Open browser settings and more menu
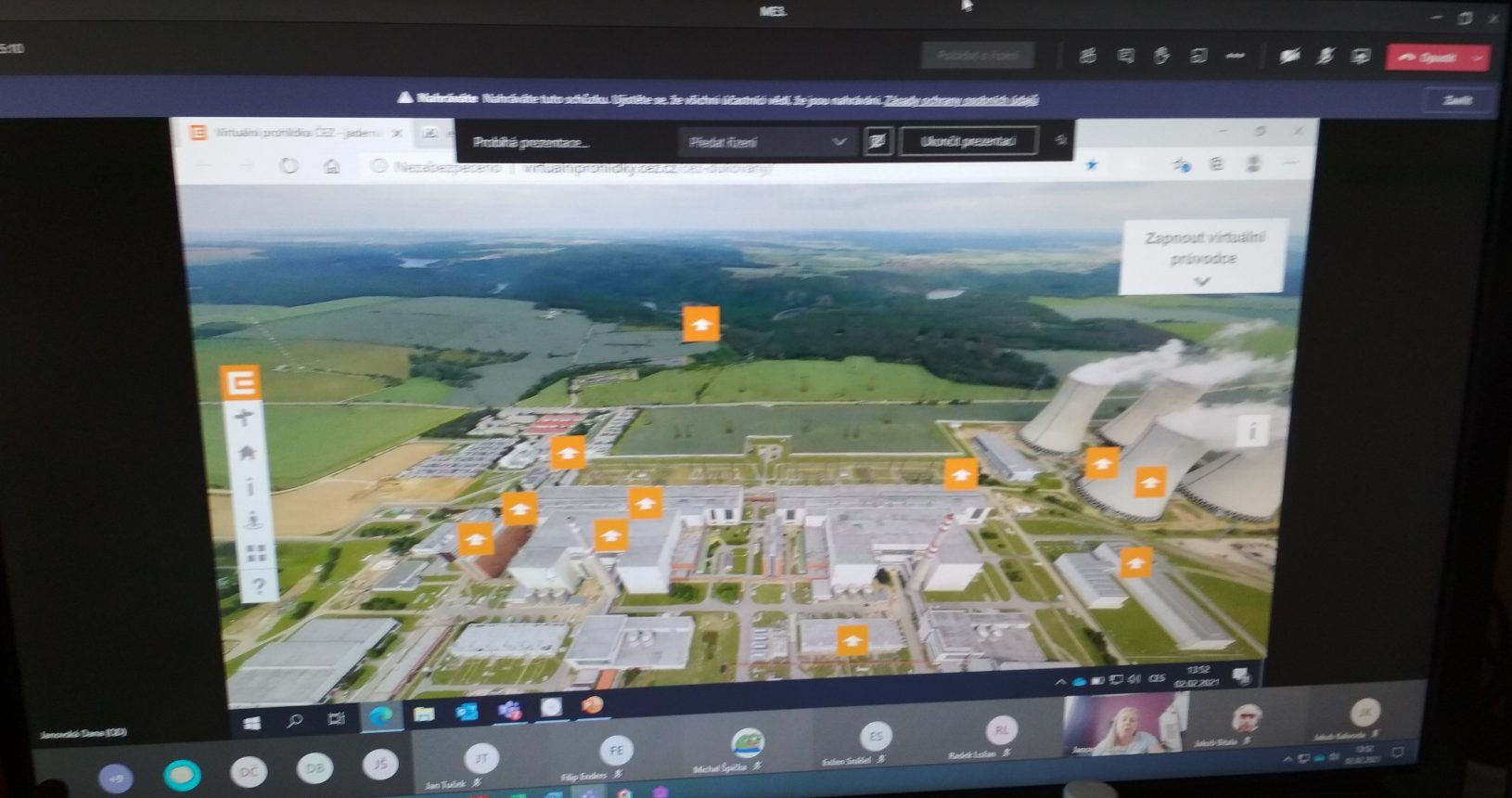The height and width of the screenshot is (798, 1512). pyautogui.click(x=1288, y=164)
